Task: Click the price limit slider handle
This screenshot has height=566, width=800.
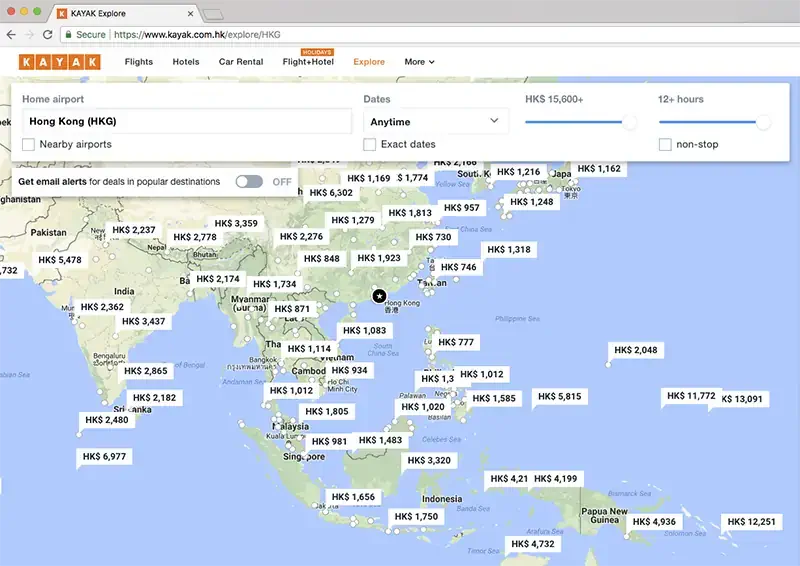Action: click(x=629, y=122)
